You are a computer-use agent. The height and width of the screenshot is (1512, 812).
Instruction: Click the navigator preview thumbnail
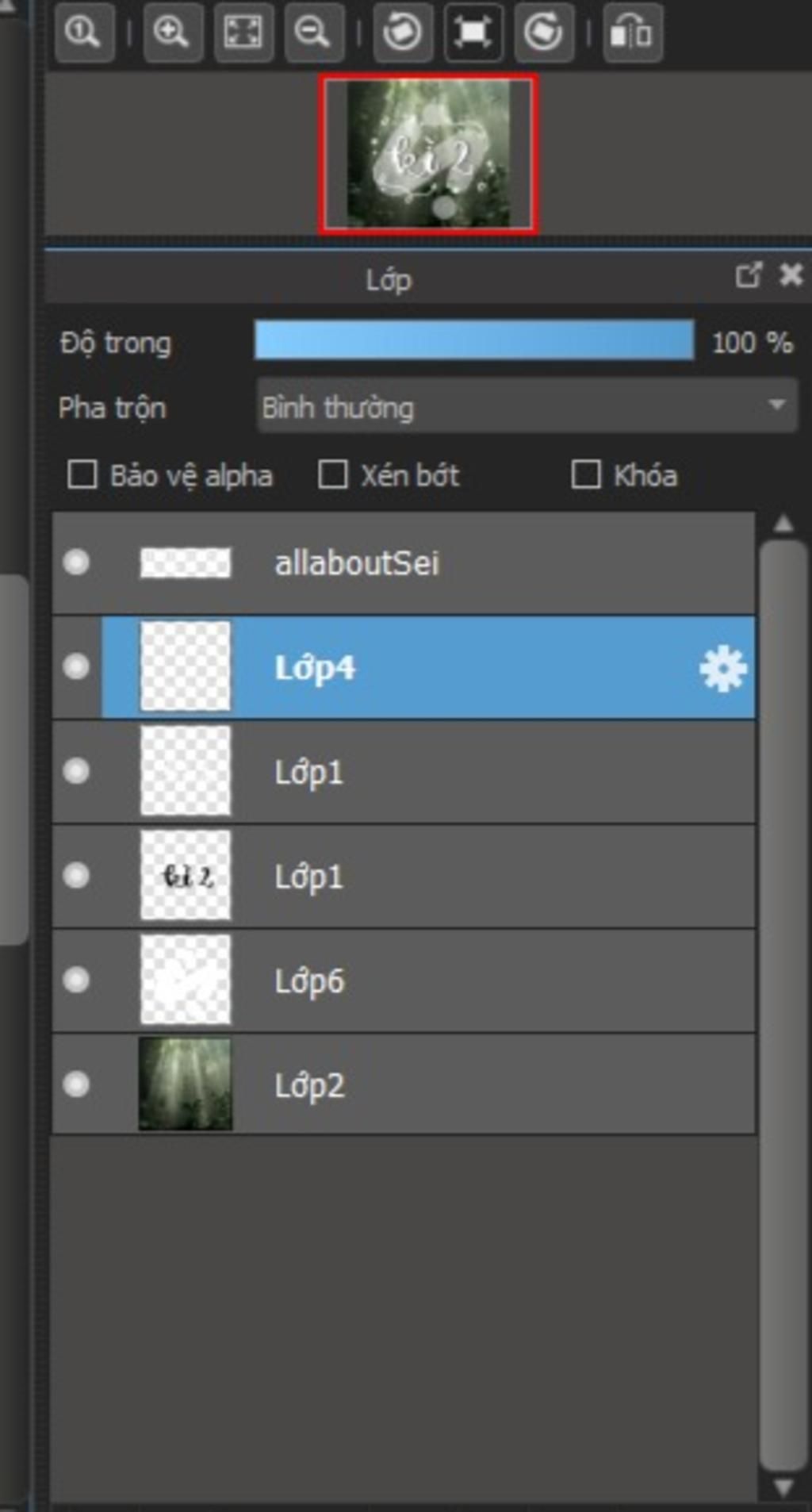[x=429, y=154]
